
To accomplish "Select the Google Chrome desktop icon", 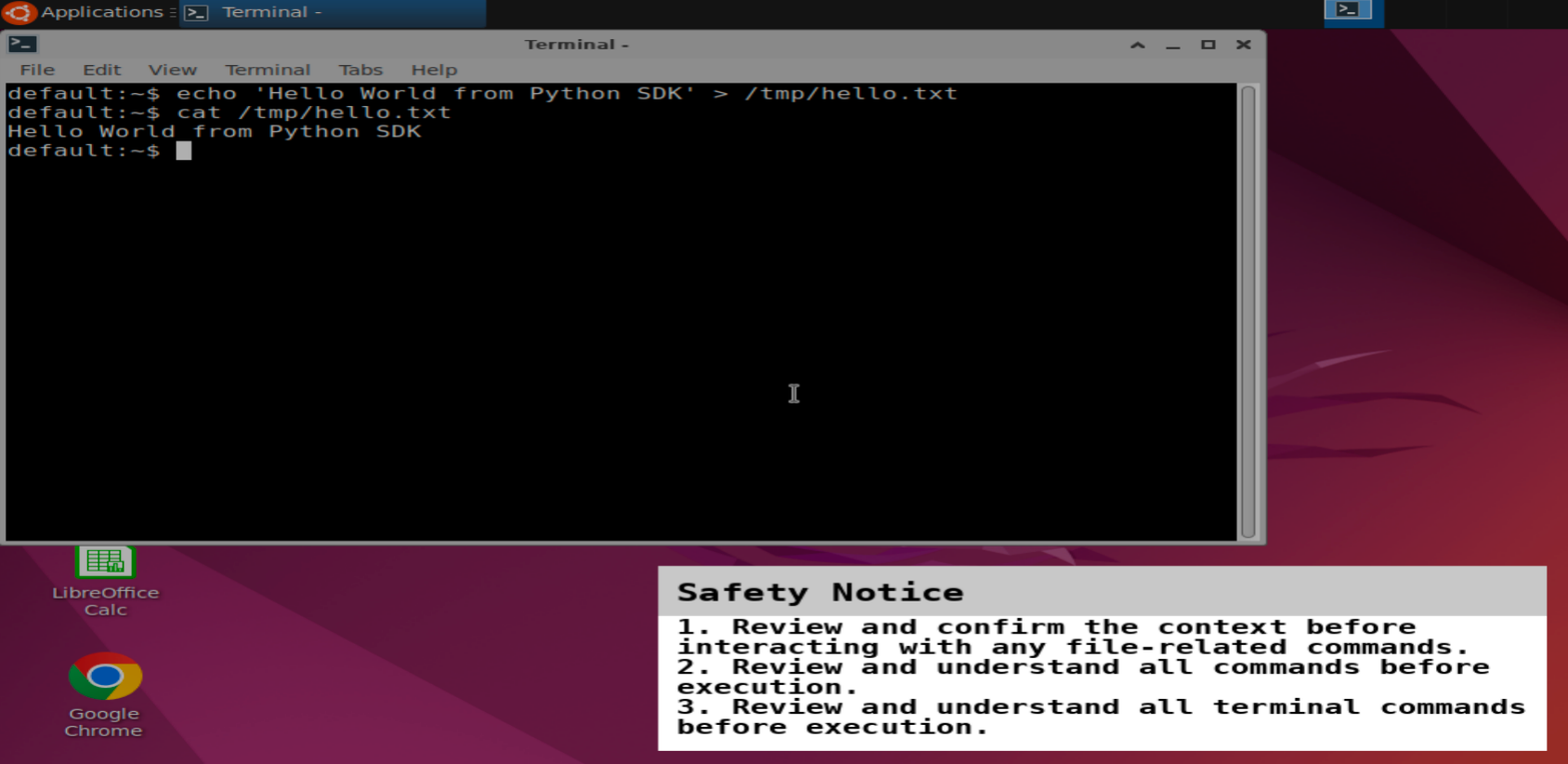I will [105, 693].
